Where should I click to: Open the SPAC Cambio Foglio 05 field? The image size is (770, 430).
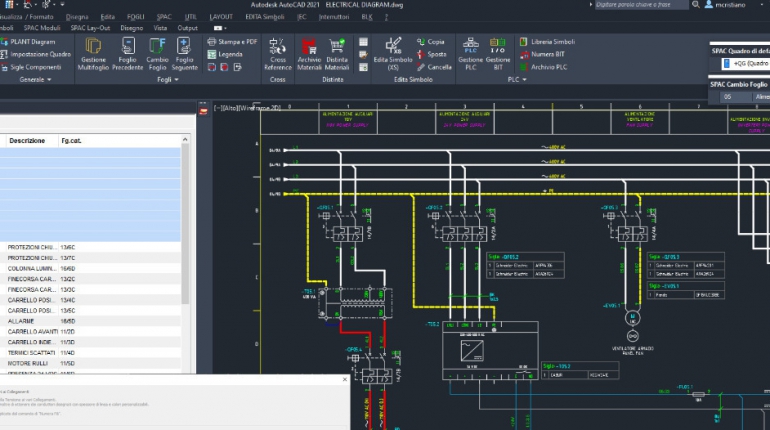(x=736, y=97)
